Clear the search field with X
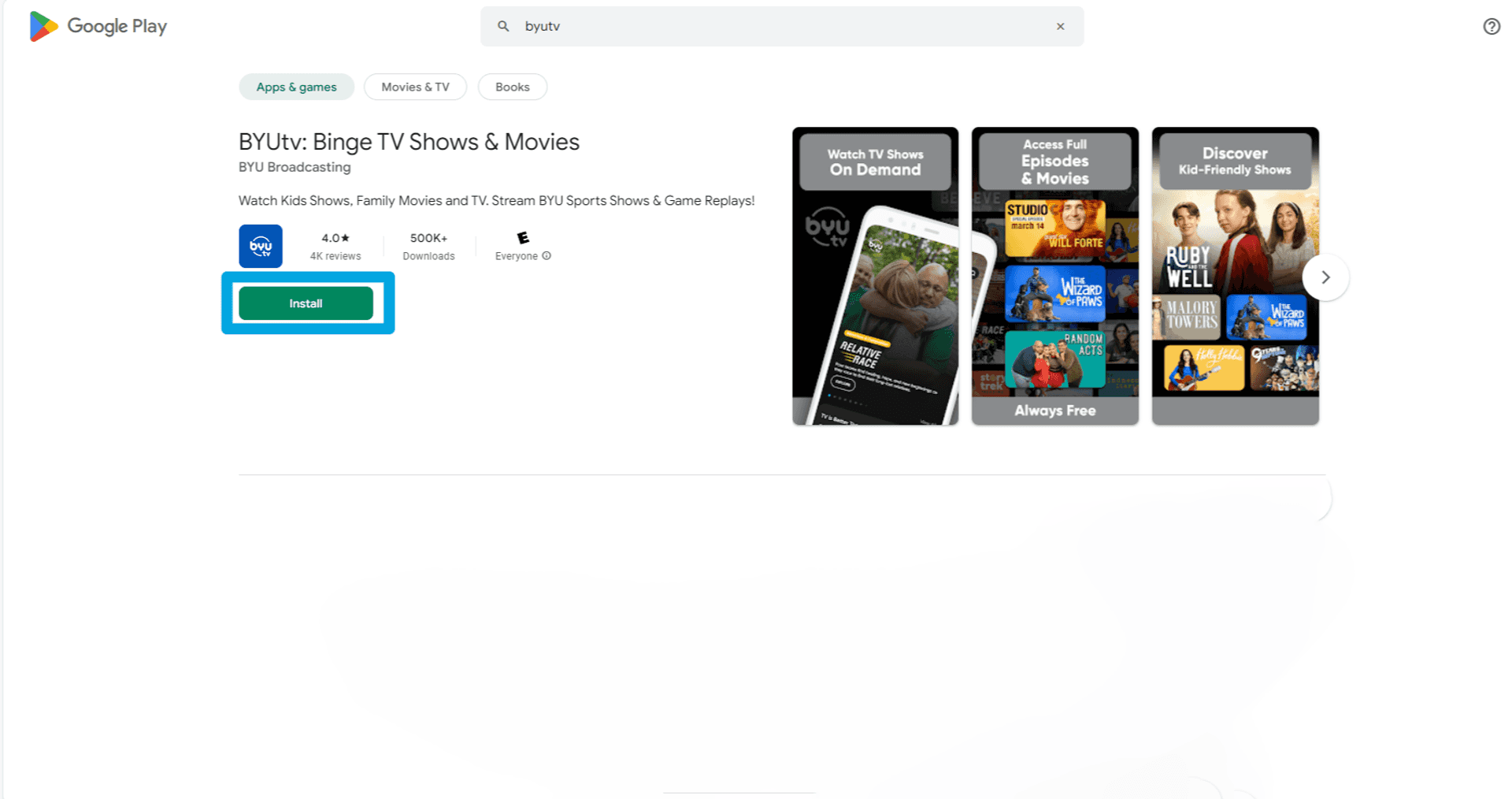This screenshot has width=1512, height=799. 1060,26
